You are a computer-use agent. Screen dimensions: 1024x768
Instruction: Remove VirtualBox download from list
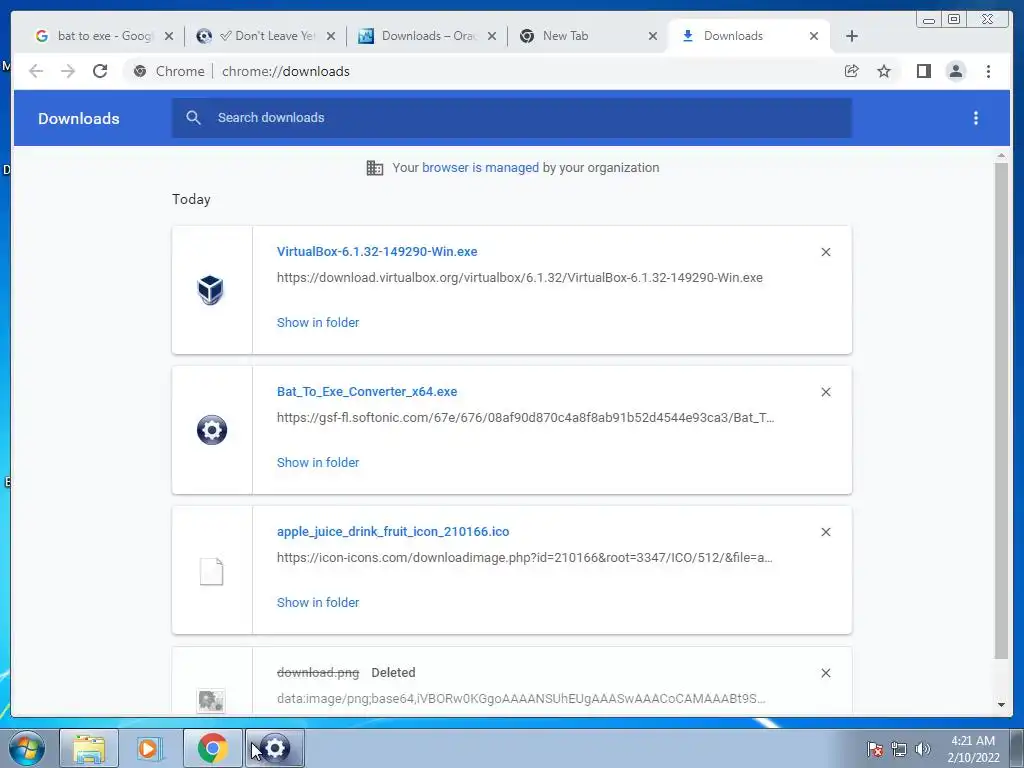[825, 252]
